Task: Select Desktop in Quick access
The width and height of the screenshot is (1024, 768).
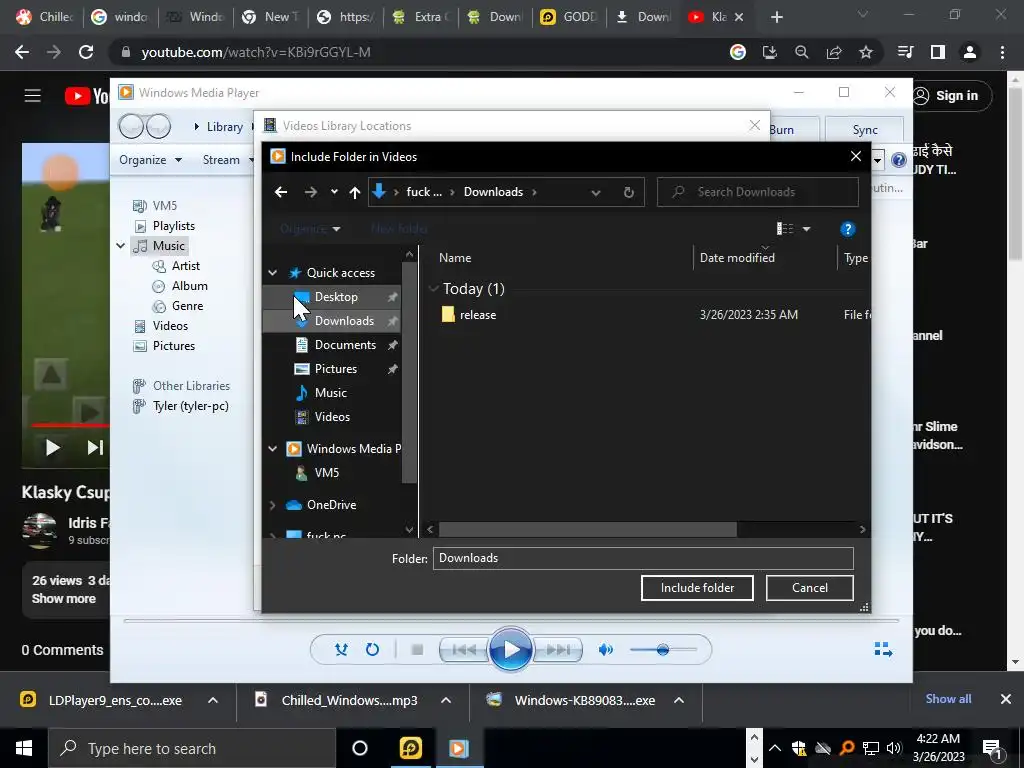Action: coord(334,296)
